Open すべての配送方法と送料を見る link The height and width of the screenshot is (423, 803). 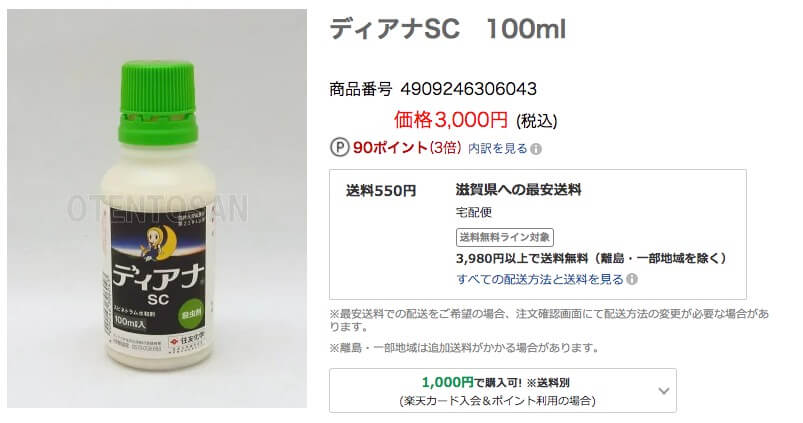(540, 280)
